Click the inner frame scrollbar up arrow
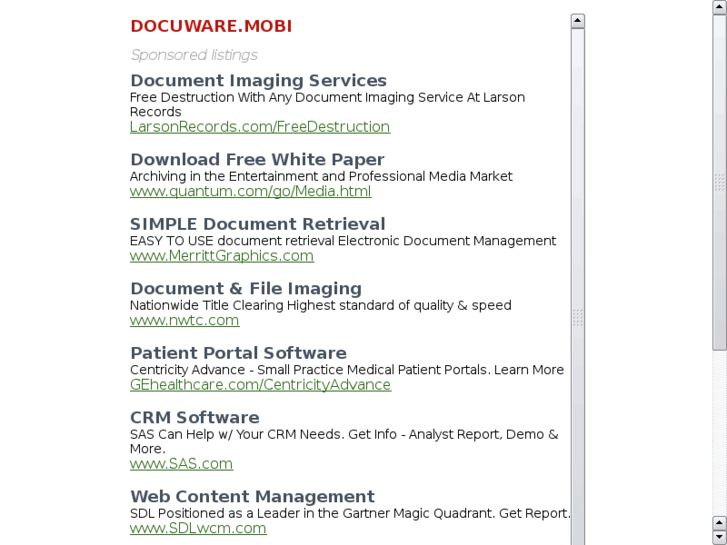 (x=578, y=21)
